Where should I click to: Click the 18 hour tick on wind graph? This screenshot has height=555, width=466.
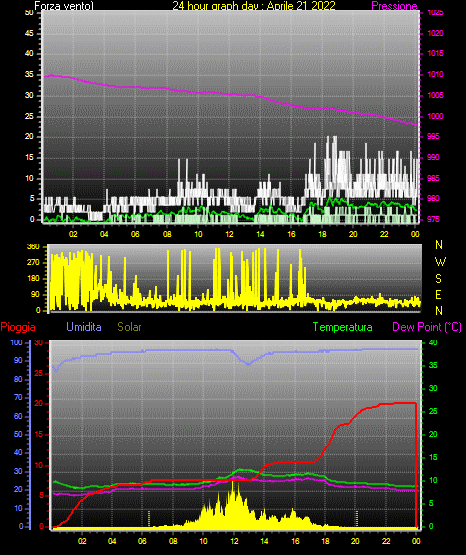click(x=322, y=234)
